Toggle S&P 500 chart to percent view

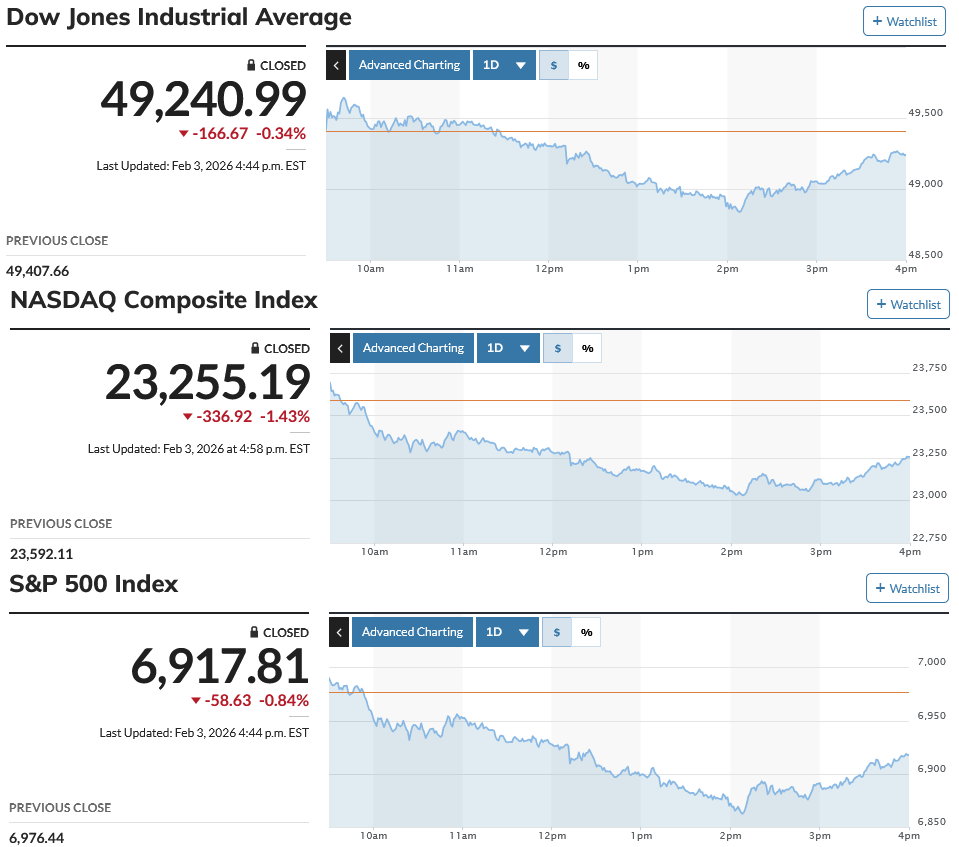pos(586,632)
